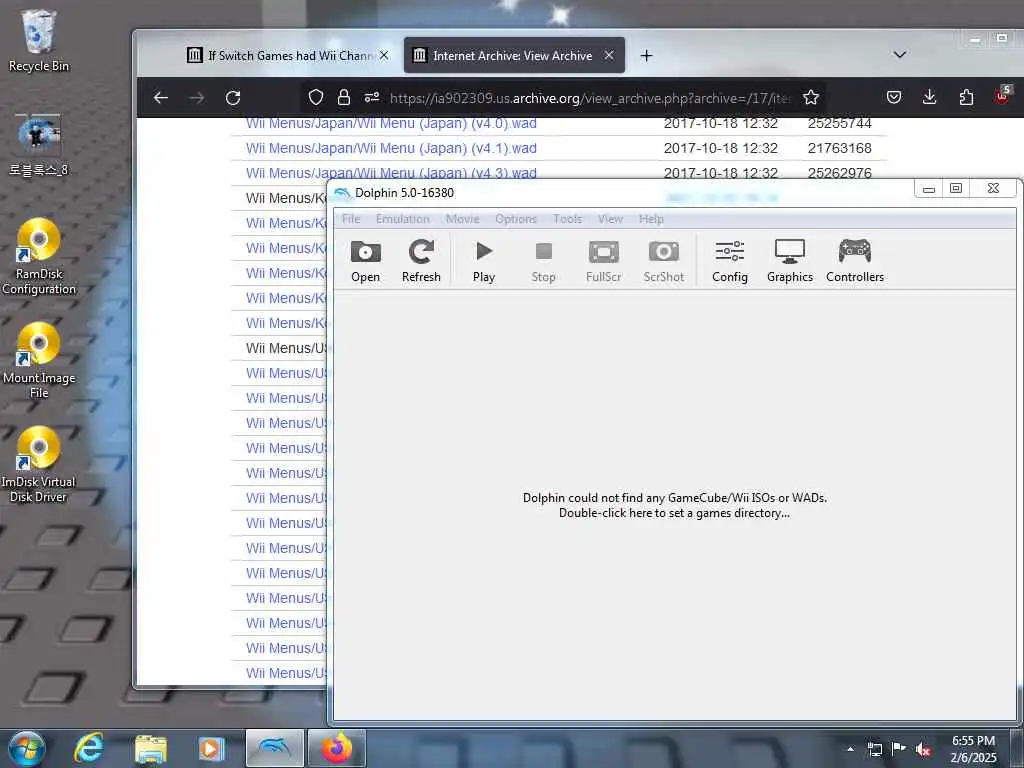Close the Internet Archive: View Archive tab
The image size is (1024, 768).
[x=609, y=56]
